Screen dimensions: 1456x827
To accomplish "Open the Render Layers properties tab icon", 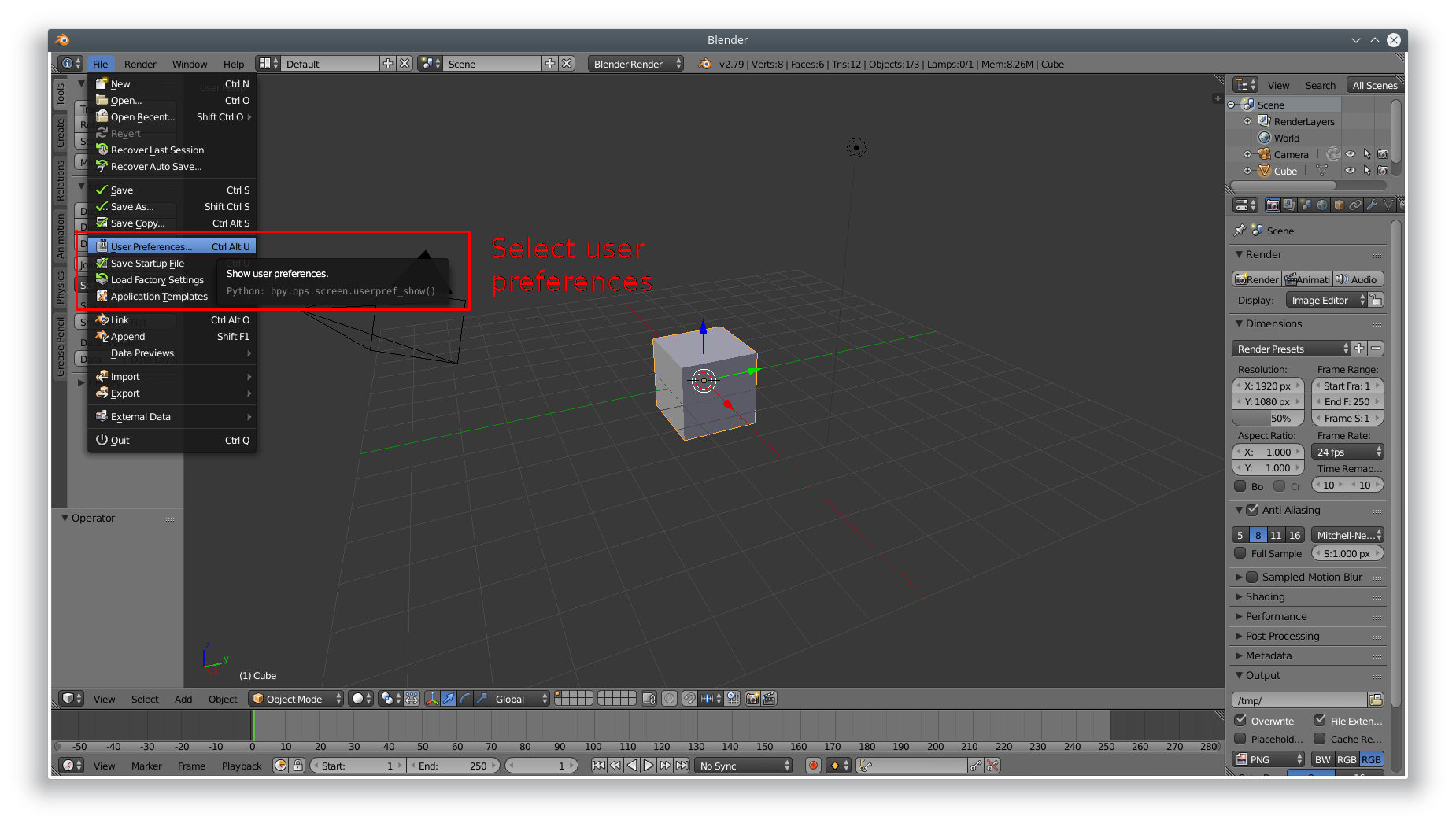I will pyautogui.click(x=1289, y=205).
